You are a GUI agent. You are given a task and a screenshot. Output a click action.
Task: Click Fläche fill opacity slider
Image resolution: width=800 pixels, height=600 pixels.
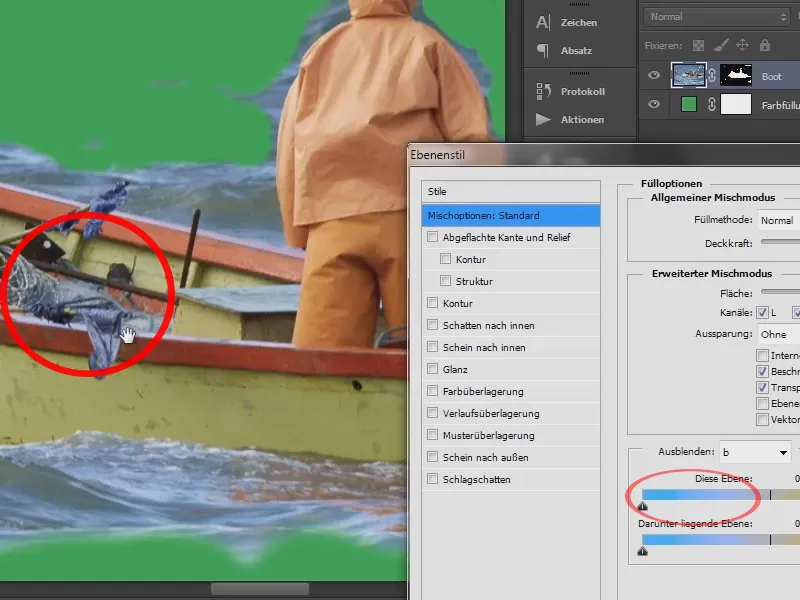point(780,292)
